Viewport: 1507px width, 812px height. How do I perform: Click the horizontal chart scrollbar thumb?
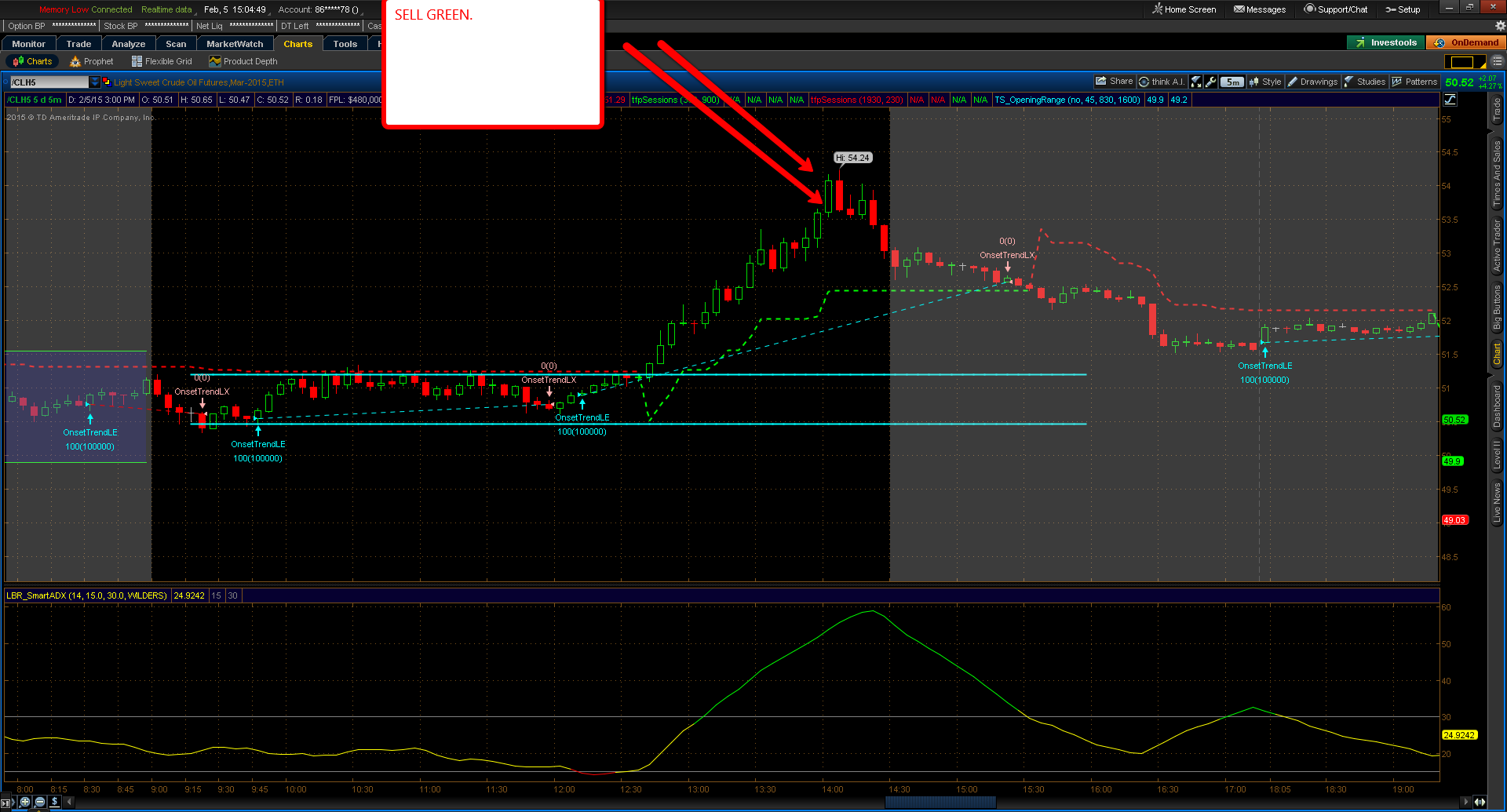[940, 802]
